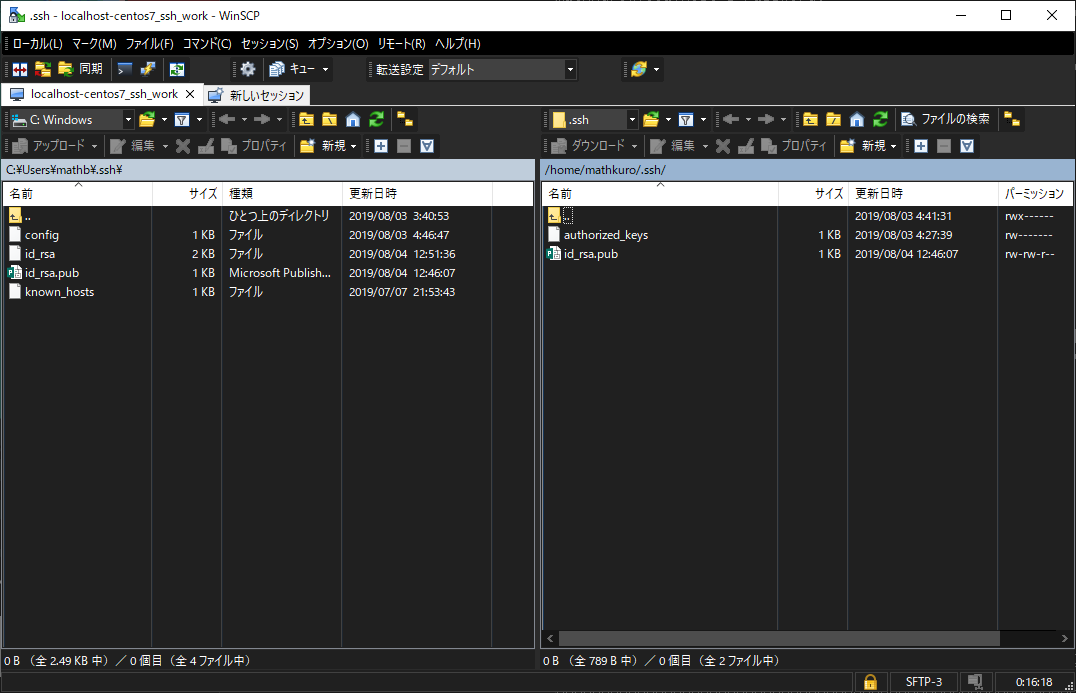Toggle the remote directory tree panel
Screen dimensions: 1076x693
[x=1011, y=120]
